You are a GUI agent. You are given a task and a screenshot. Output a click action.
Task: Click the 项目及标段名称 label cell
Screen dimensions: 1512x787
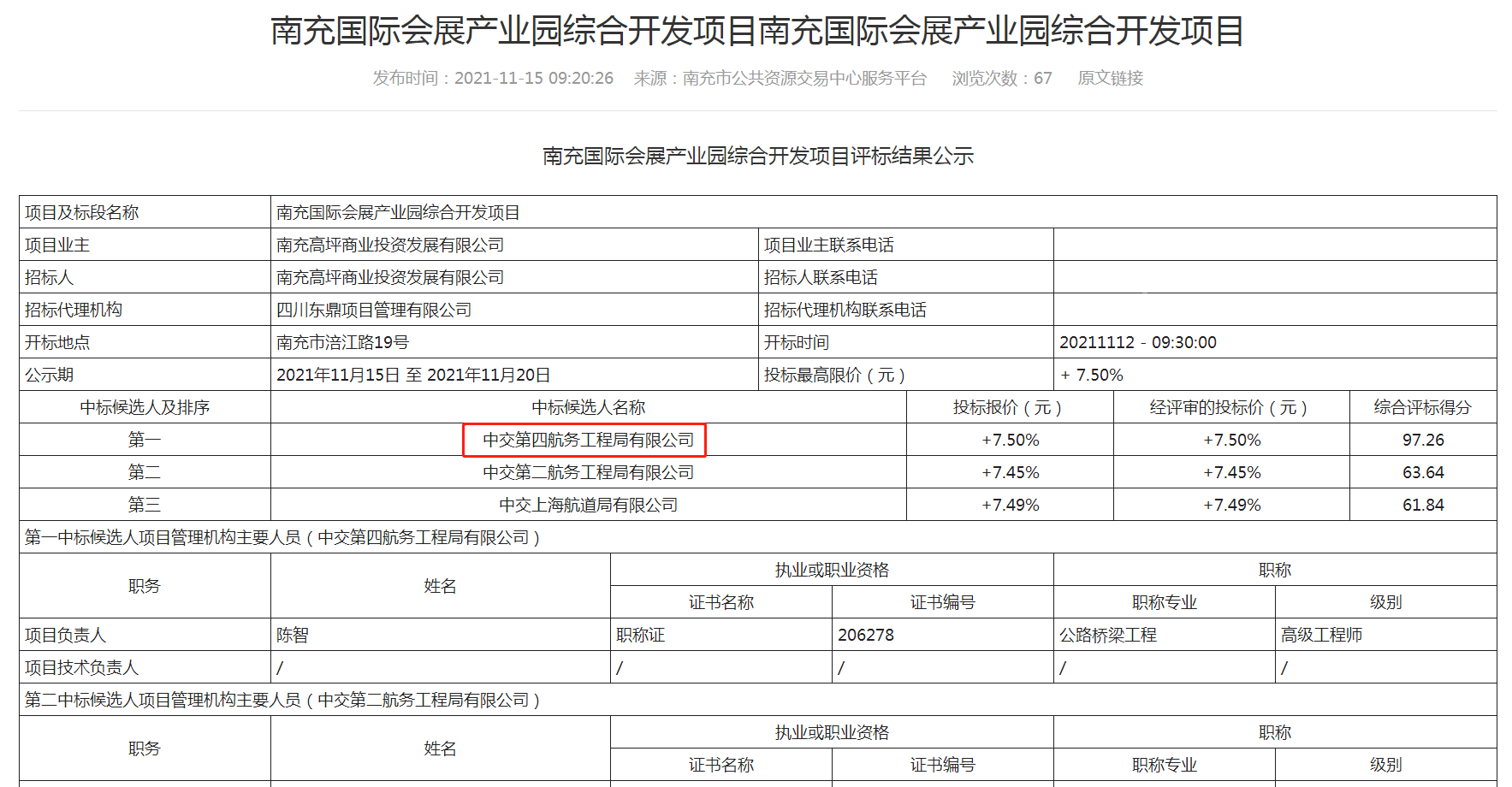[145, 212]
